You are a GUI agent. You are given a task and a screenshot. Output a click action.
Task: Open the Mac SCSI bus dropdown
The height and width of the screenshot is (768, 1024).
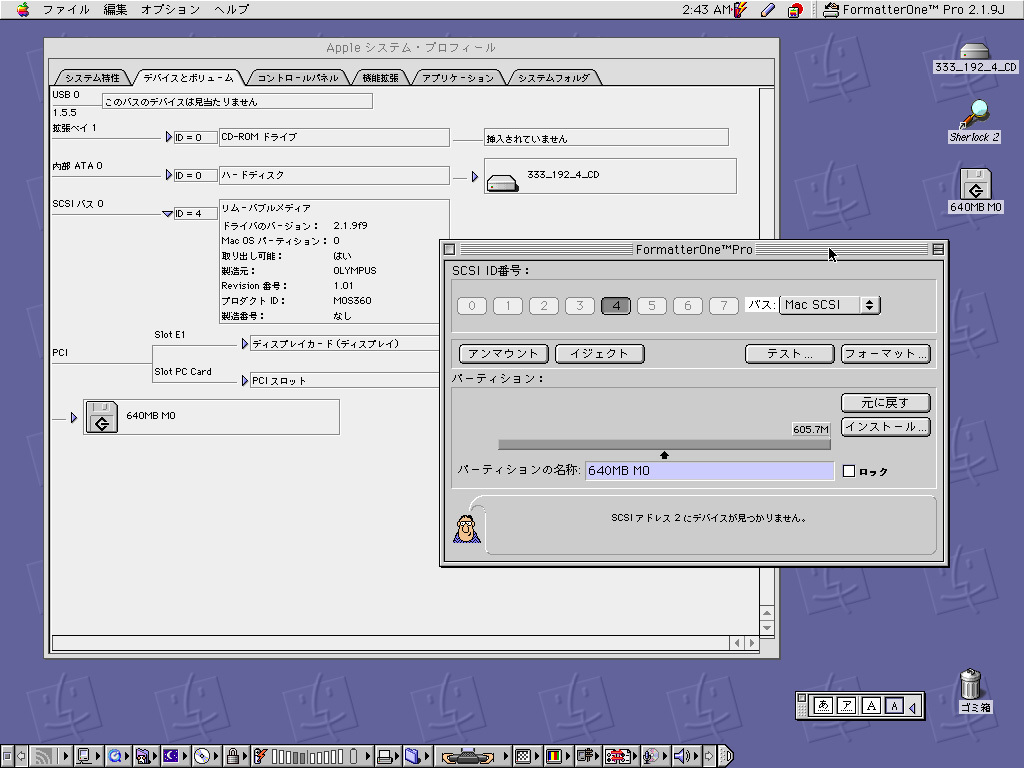tap(829, 305)
